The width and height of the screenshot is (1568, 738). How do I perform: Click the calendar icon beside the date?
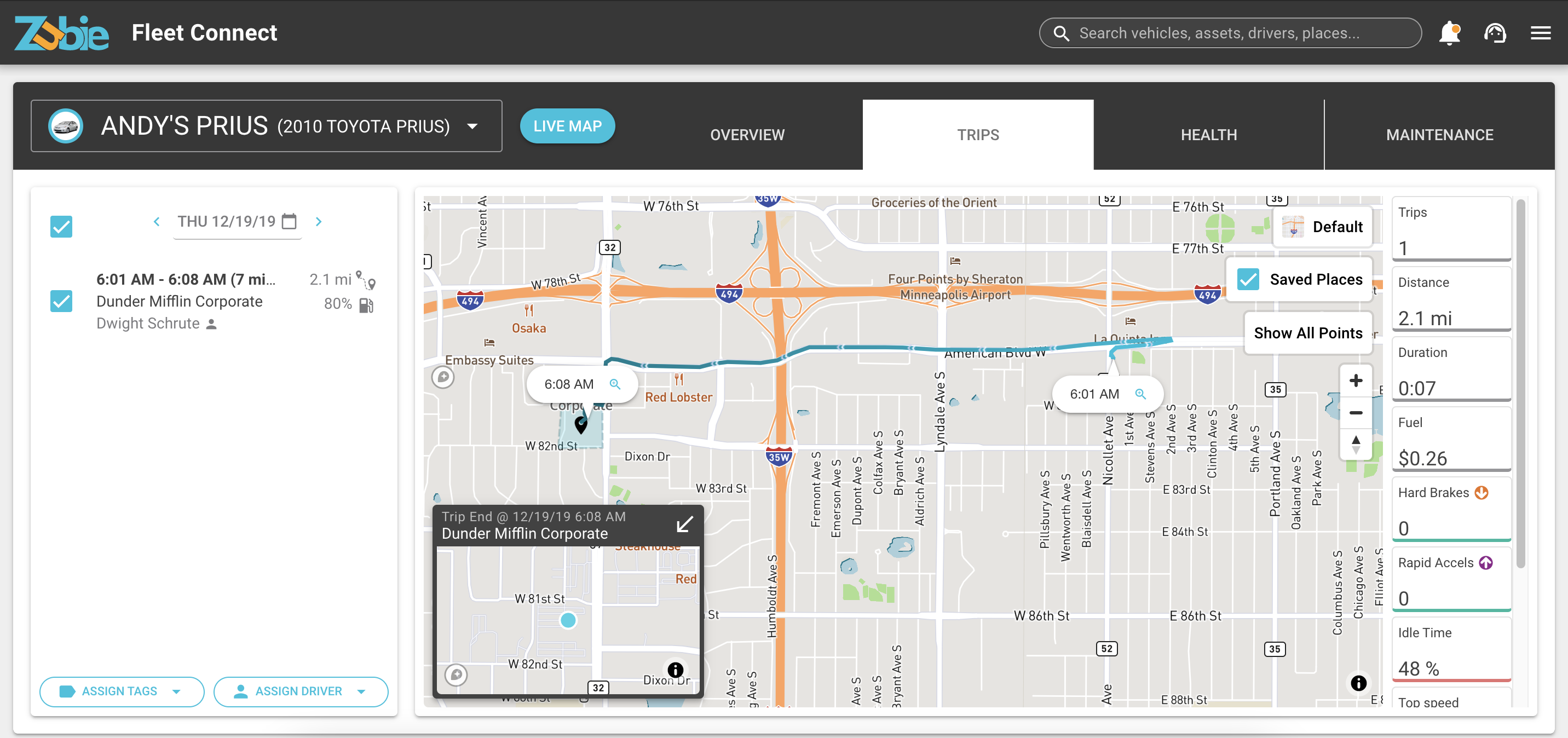[x=290, y=222]
